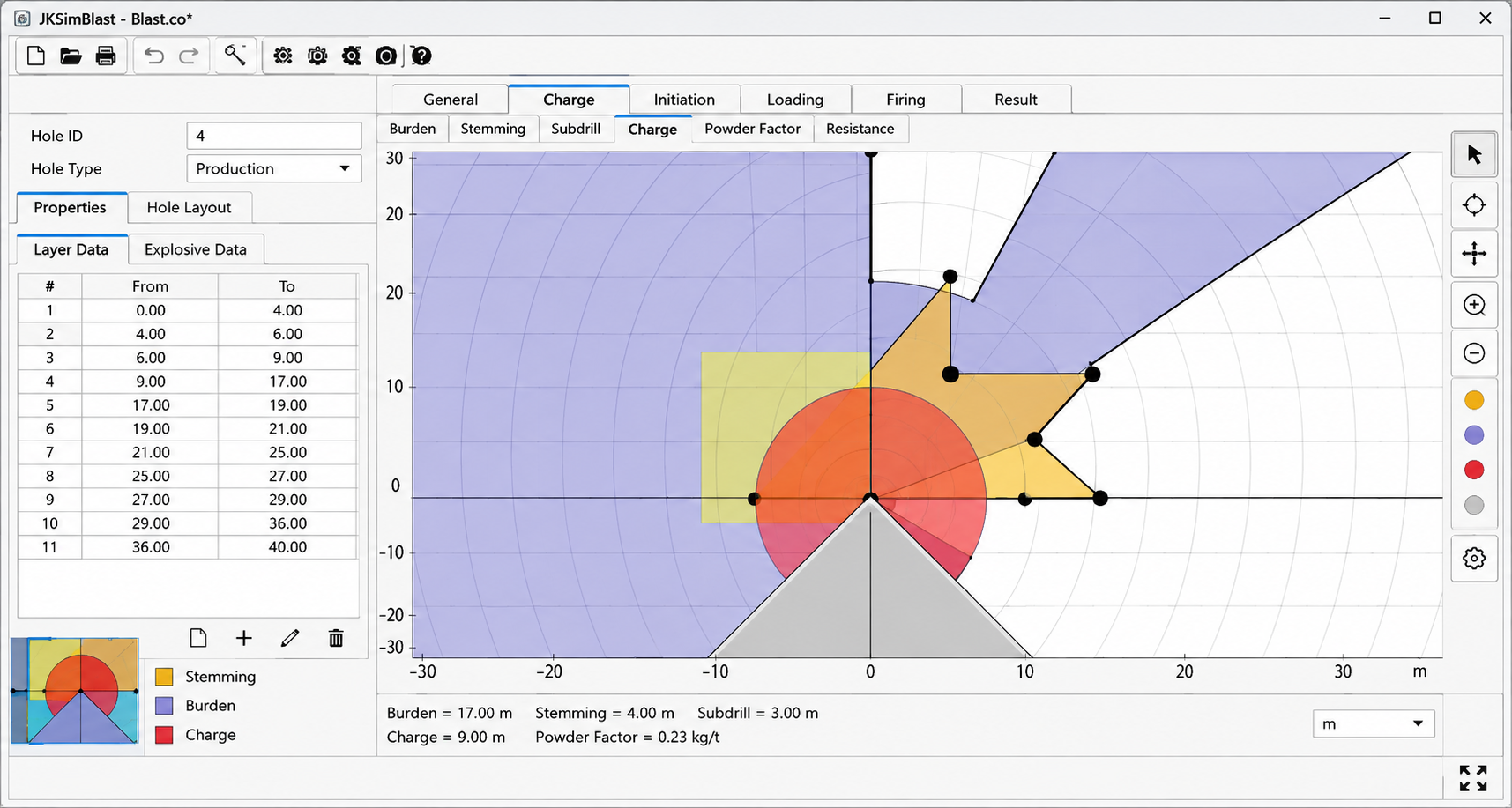Activate the crosshair target tool

(1474, 205)
